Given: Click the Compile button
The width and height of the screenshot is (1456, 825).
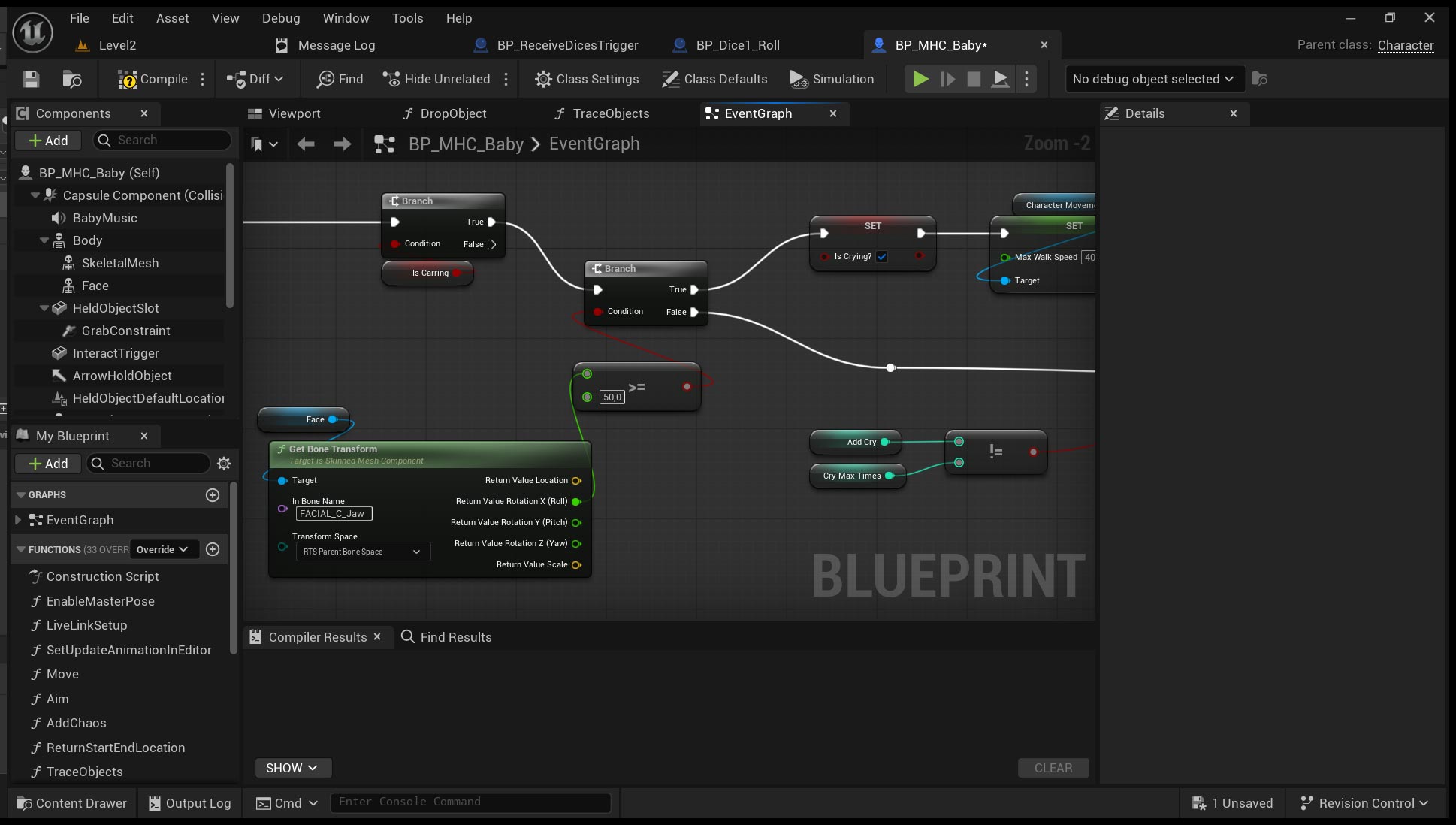Looking at the screenshot, I should pos(153,79).
